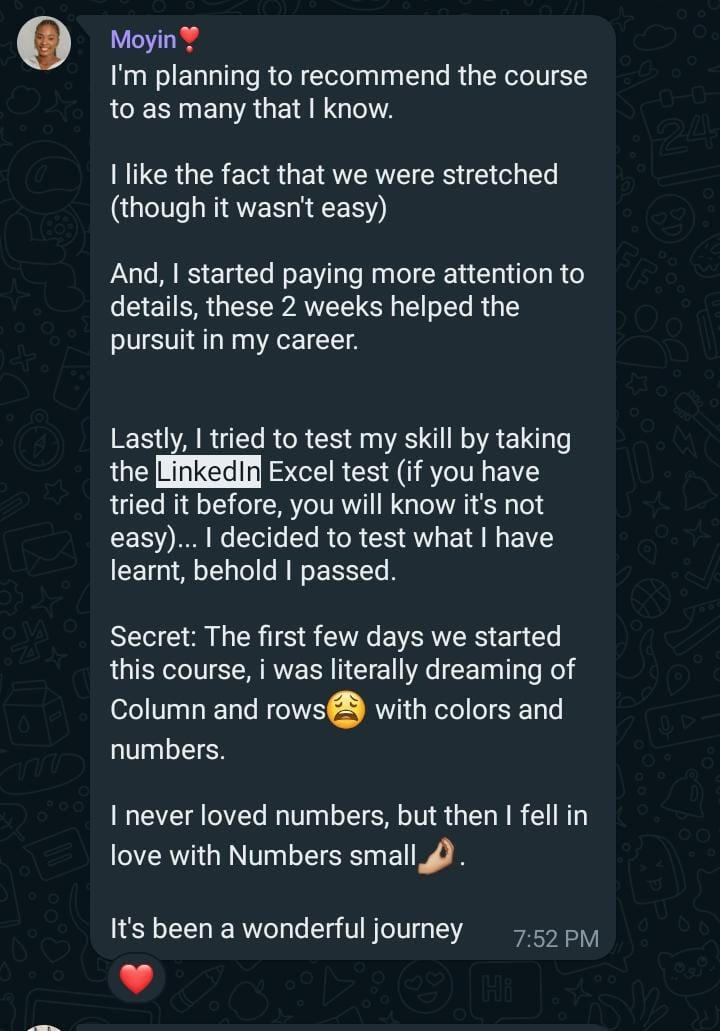The width and height of the screenshot is (720, 1031).
Task: Tap the line beginning with "Secret:"
Action: coord(335,636)
